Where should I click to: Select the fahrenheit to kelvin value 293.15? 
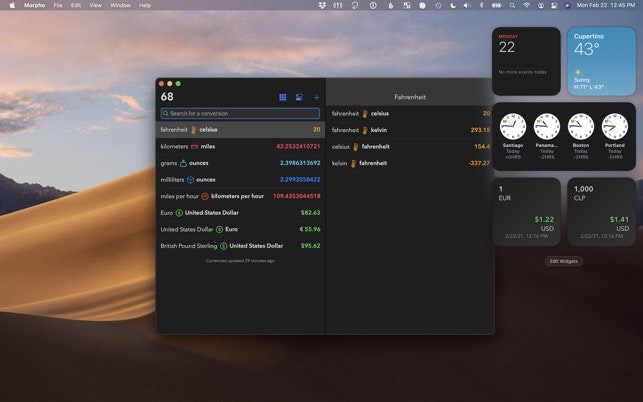pyautogui.click(x=480, y=130)
